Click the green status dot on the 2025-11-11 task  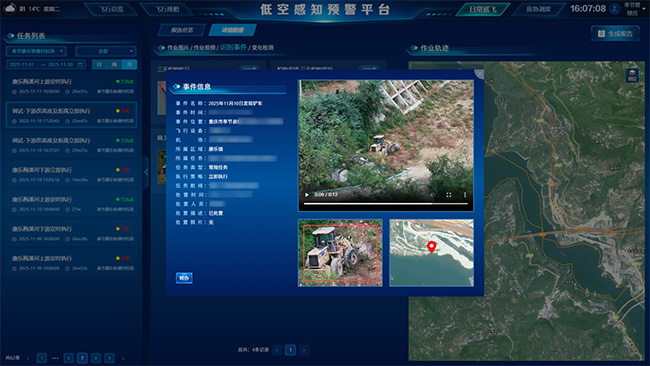pos(118,82)
